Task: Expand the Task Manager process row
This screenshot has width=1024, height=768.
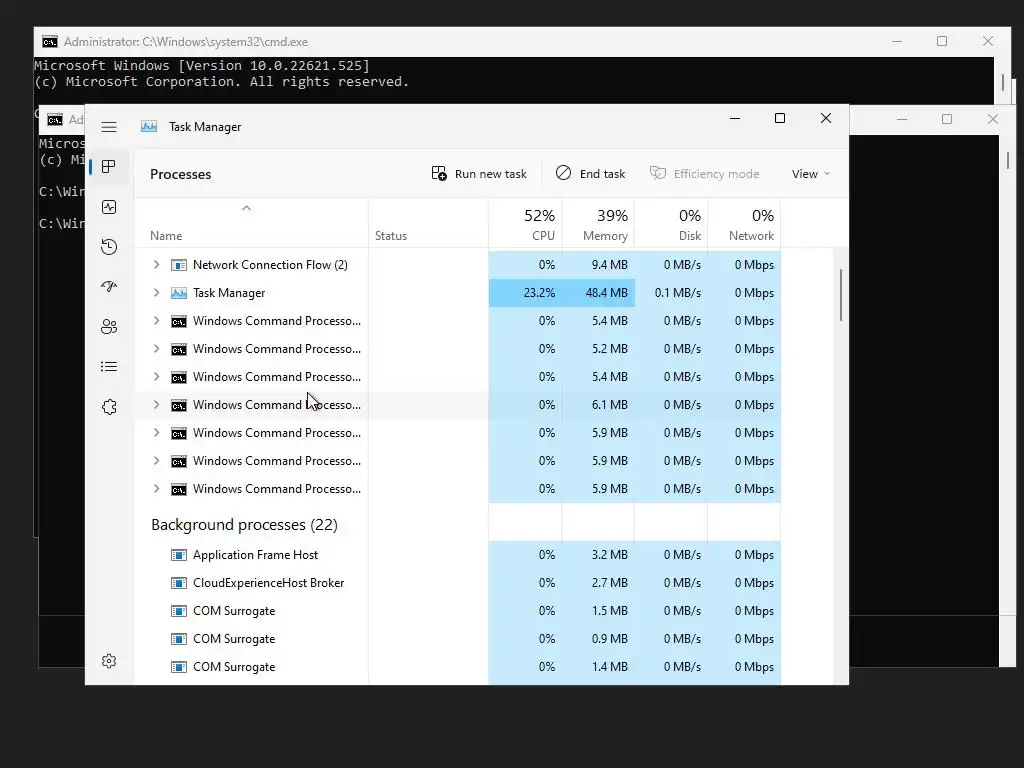Action: click(x=156, y=293)
